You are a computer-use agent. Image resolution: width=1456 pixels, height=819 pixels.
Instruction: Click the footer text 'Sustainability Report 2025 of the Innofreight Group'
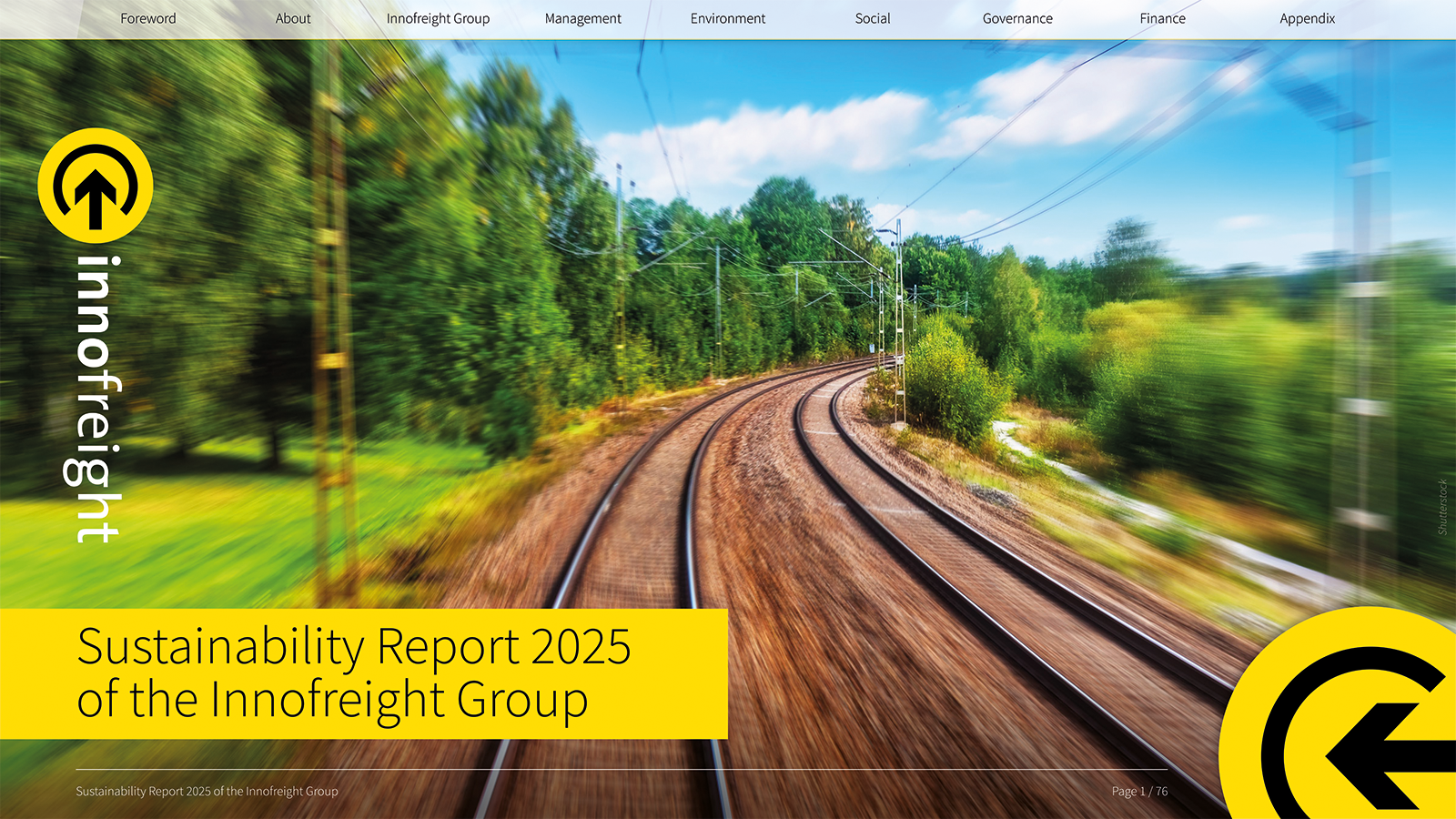pyautogui.click(x=207, y=792)
